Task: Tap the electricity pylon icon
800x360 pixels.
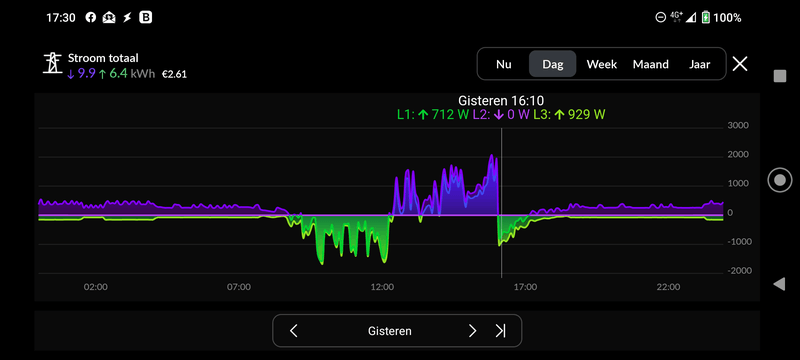Action: 52,63
